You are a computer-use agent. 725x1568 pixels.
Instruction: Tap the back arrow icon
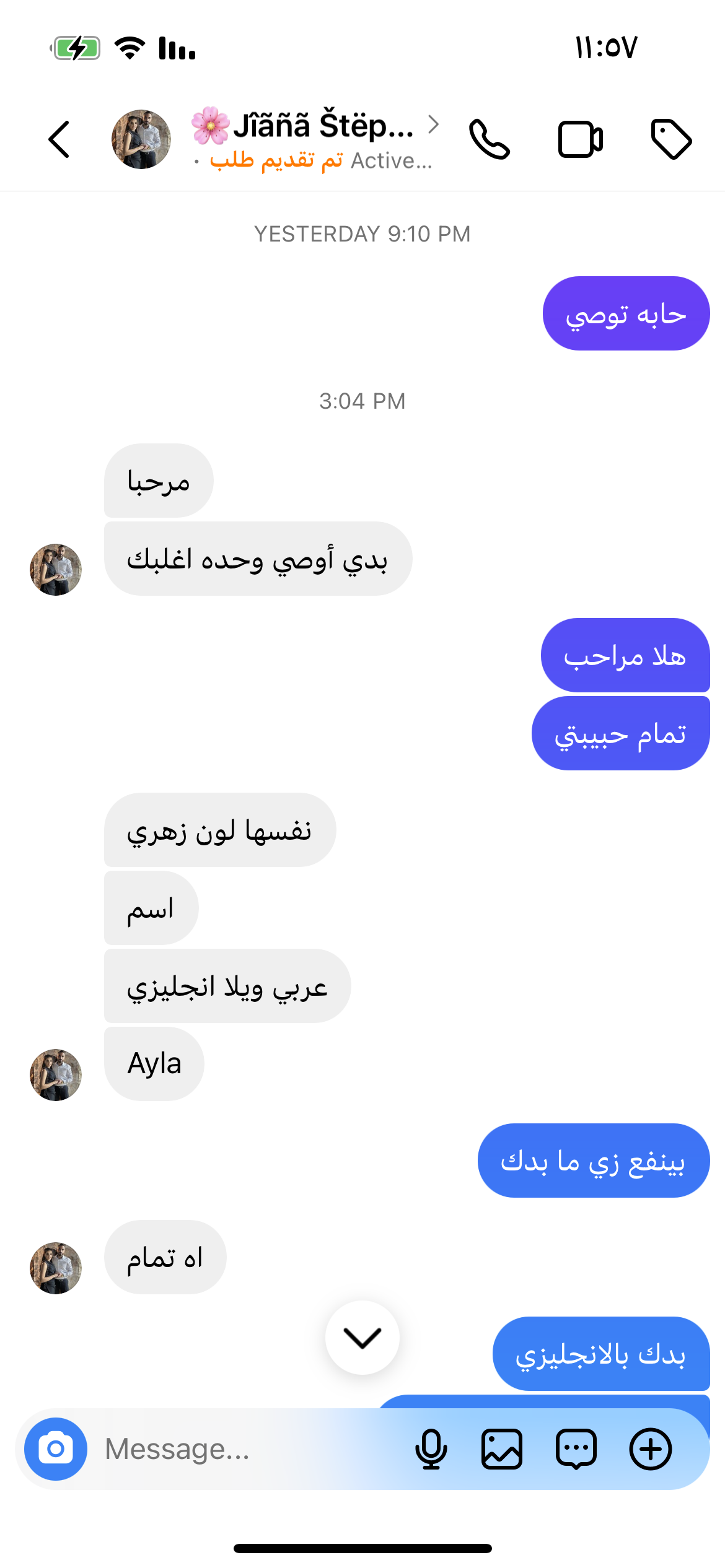click(x=59, y=139)
